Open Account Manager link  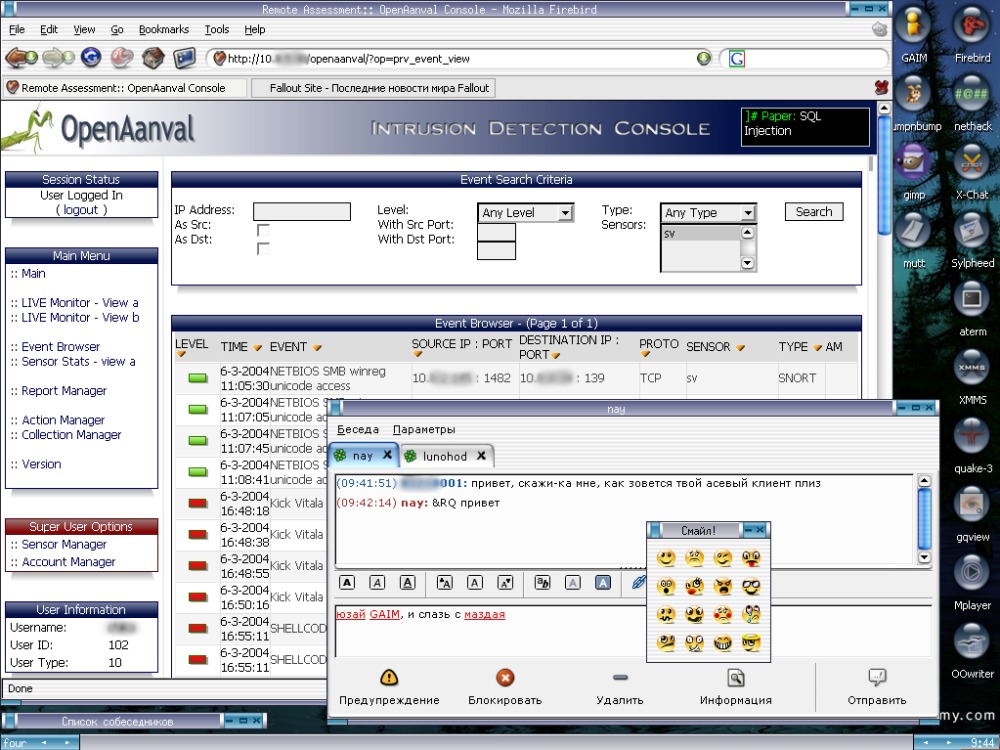pos(68,562)
